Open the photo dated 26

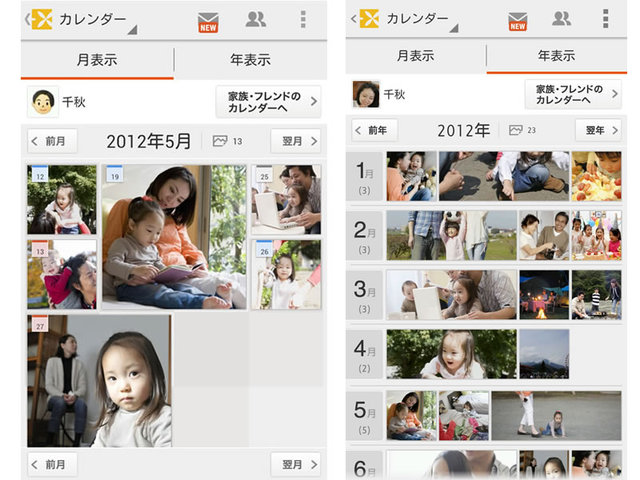click(286, 274)
